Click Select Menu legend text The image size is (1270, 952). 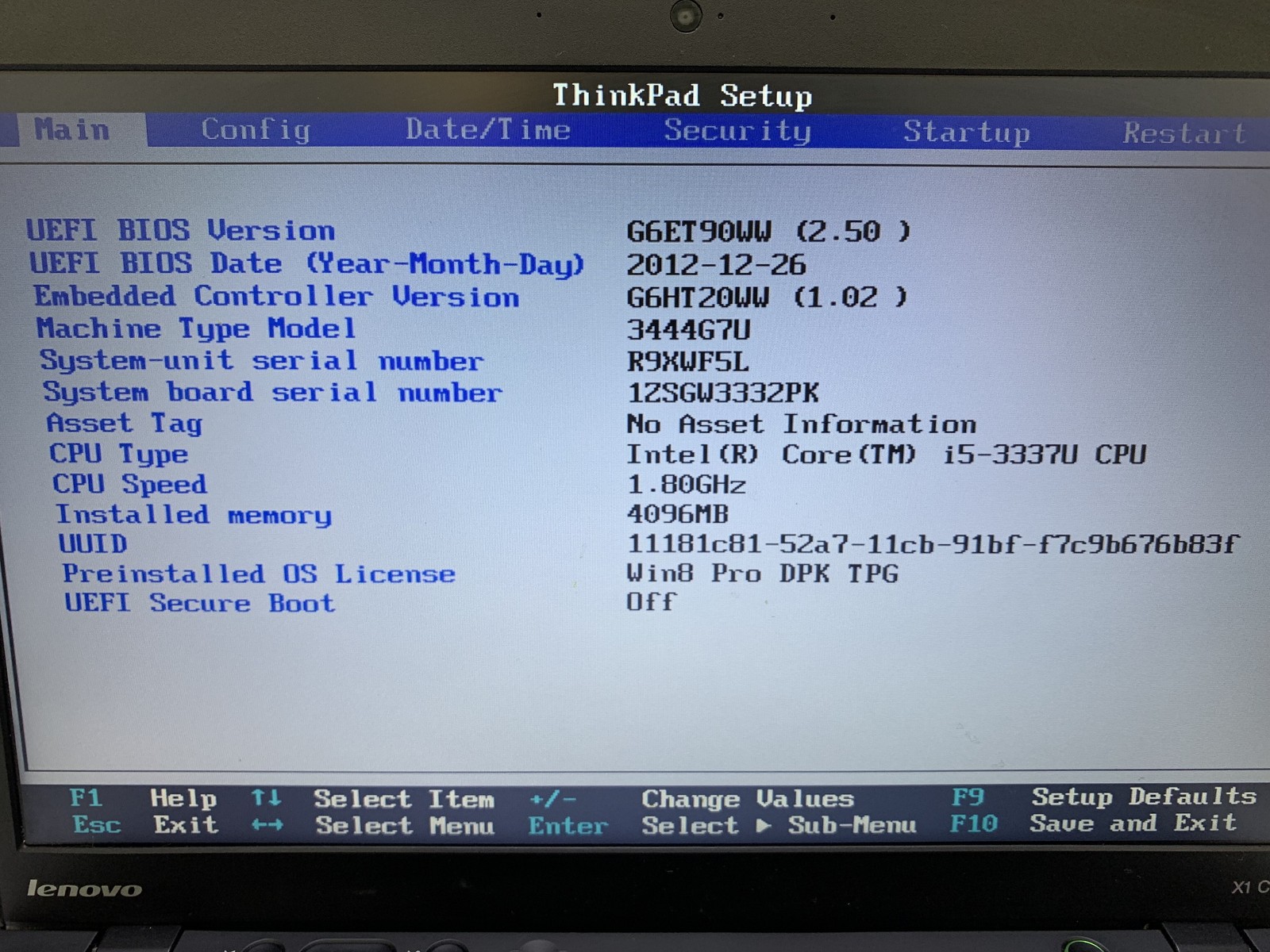(x=405, y=826)
